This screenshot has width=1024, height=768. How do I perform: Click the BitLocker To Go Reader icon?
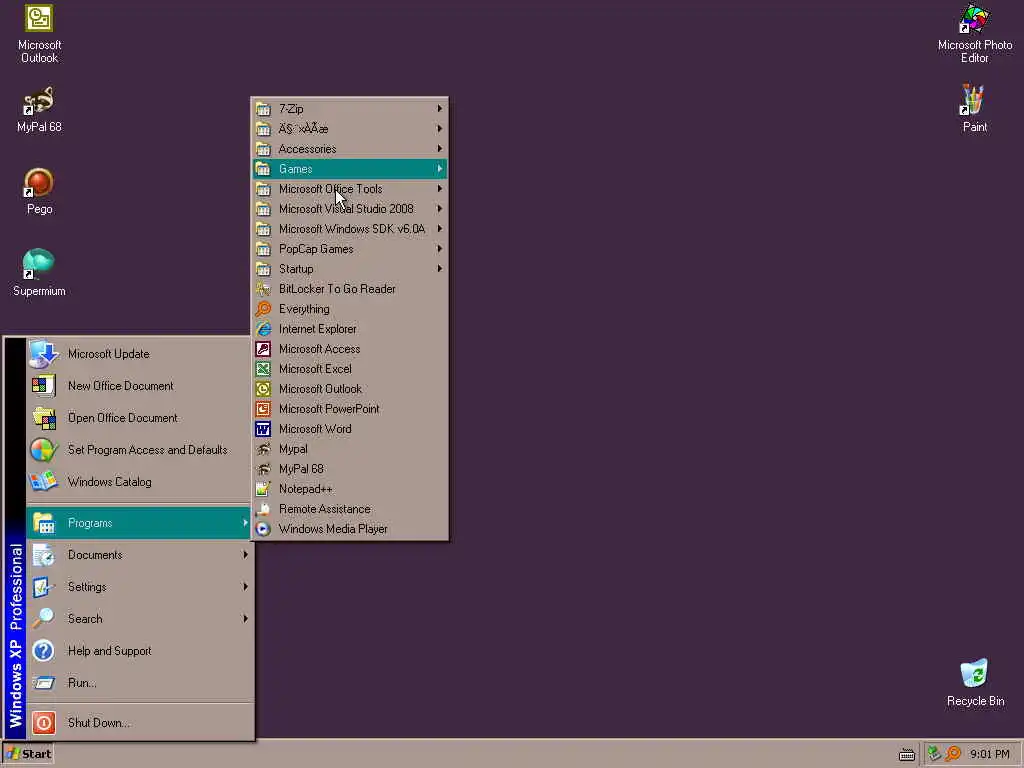pyautogui.click(x=263, y=289)
